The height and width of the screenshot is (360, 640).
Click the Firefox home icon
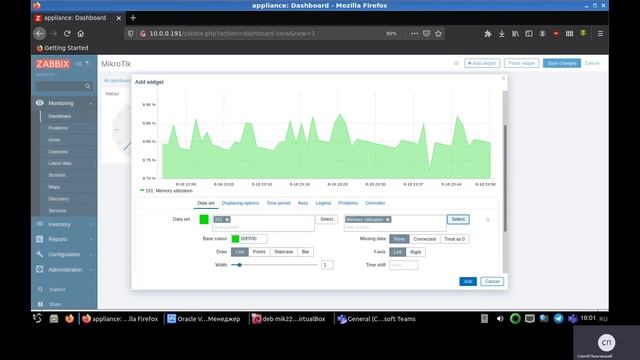(81, 33)
